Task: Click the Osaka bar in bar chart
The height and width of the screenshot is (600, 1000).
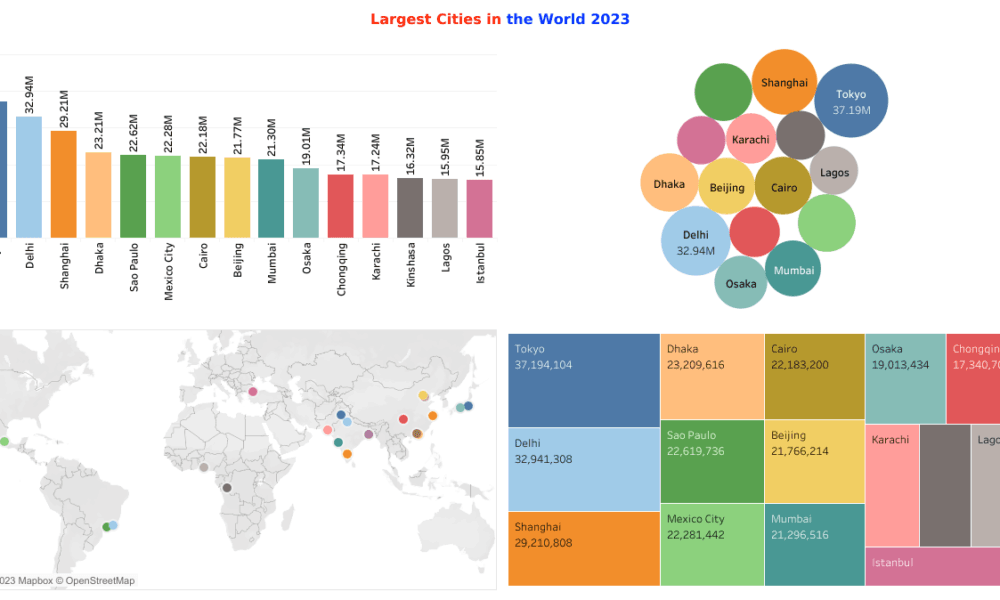Action: (x=306, y=202)
